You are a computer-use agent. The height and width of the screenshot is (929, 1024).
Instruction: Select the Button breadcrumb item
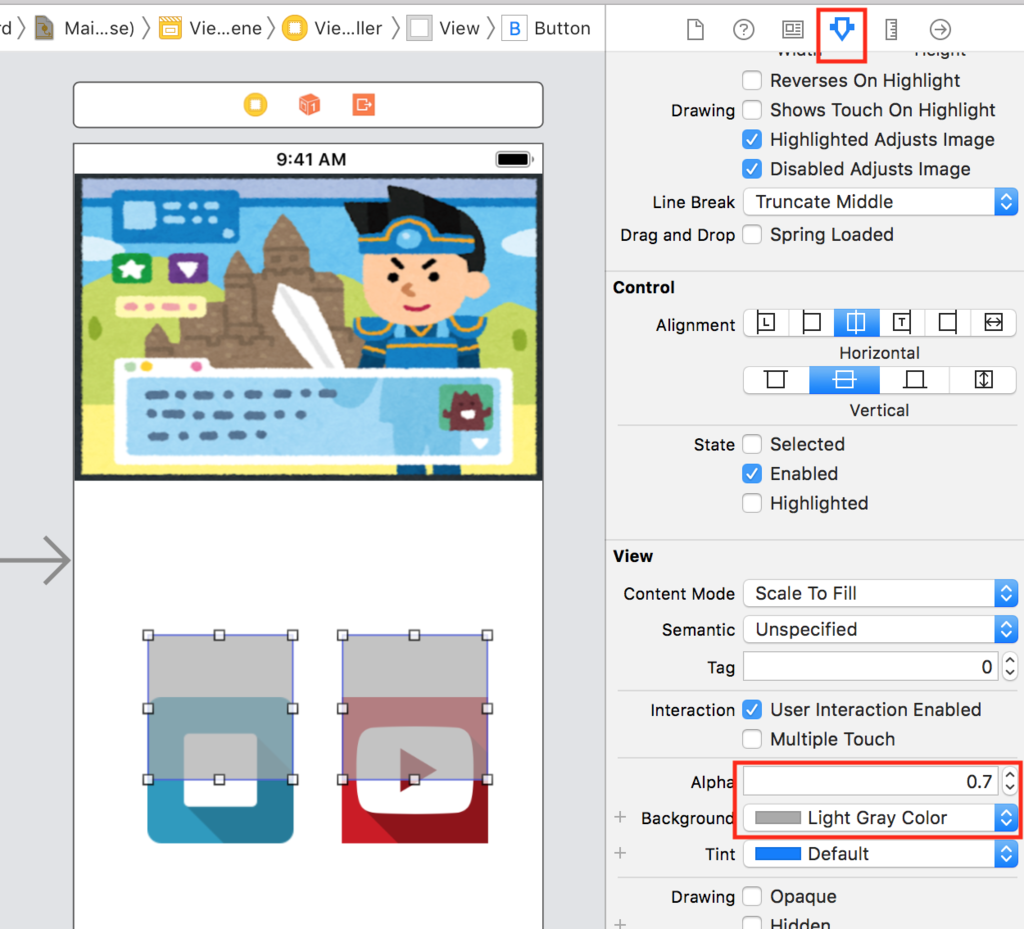click(x=547, y=28)
